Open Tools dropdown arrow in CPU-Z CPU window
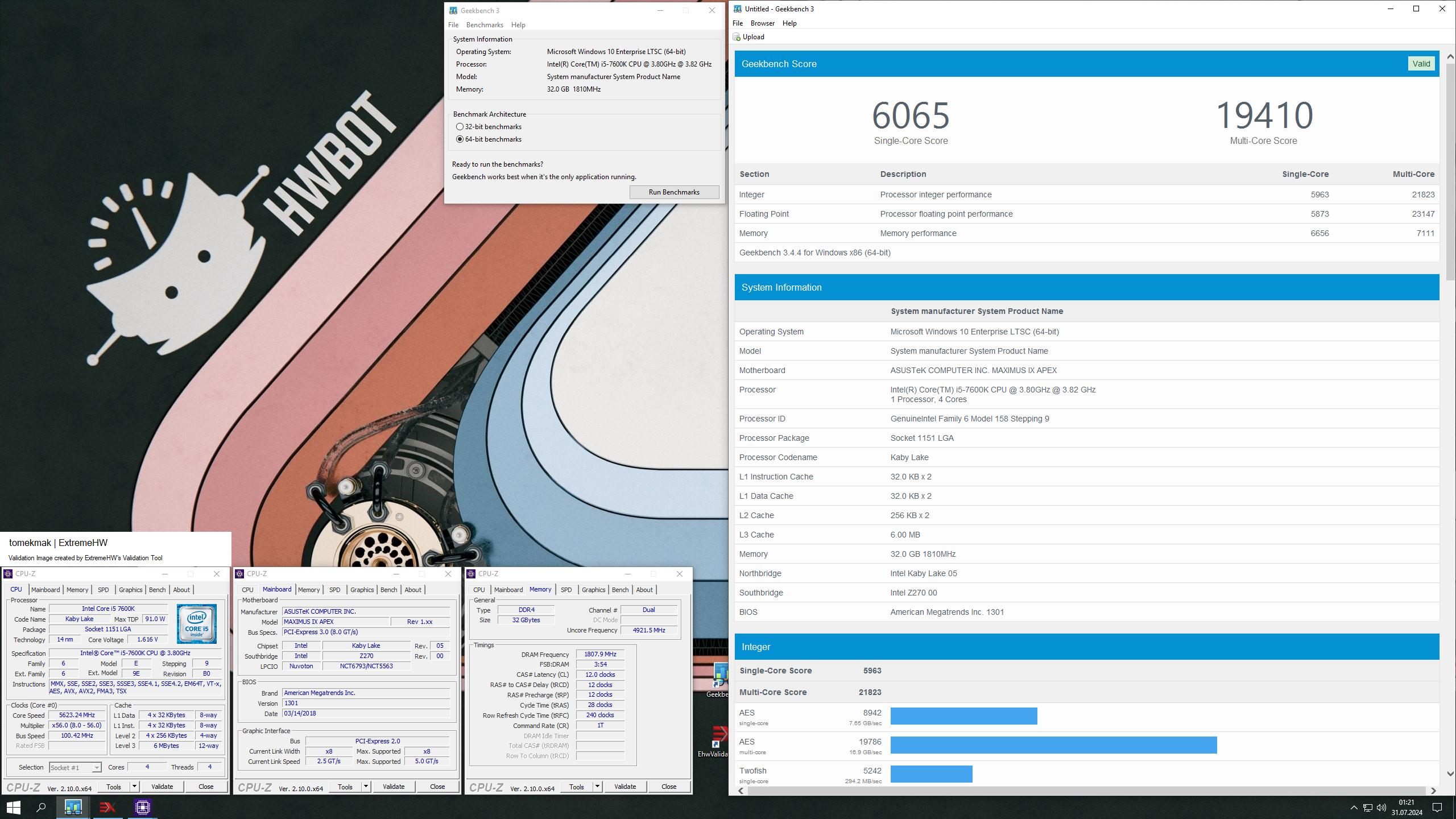 click(134, 787)
